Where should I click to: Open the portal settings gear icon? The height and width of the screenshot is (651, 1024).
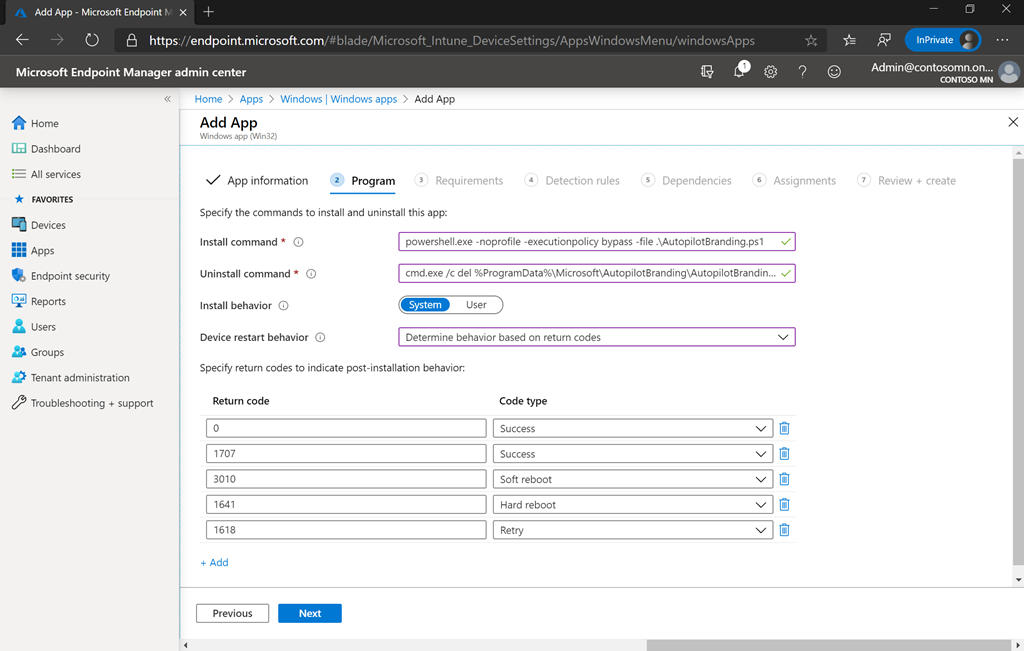[x=770, y=72]
